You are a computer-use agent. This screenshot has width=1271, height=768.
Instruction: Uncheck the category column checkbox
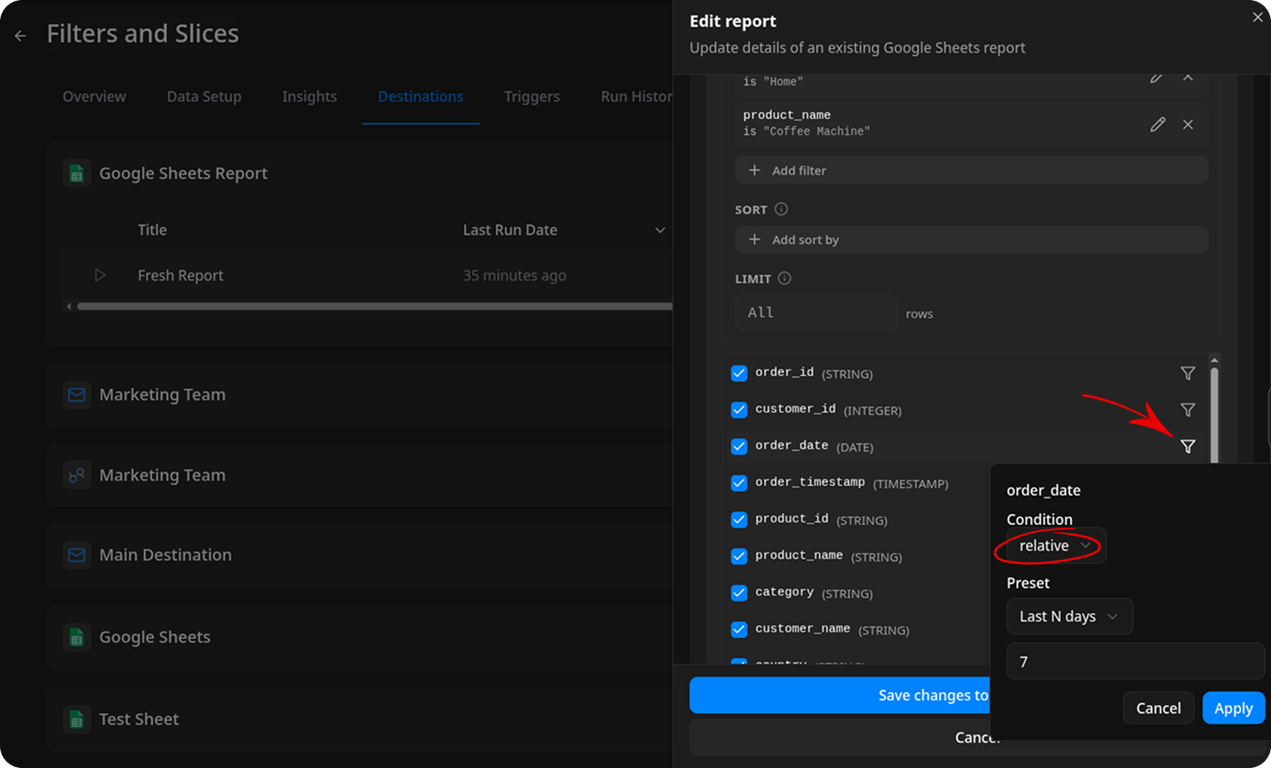(x=739, y=593)
